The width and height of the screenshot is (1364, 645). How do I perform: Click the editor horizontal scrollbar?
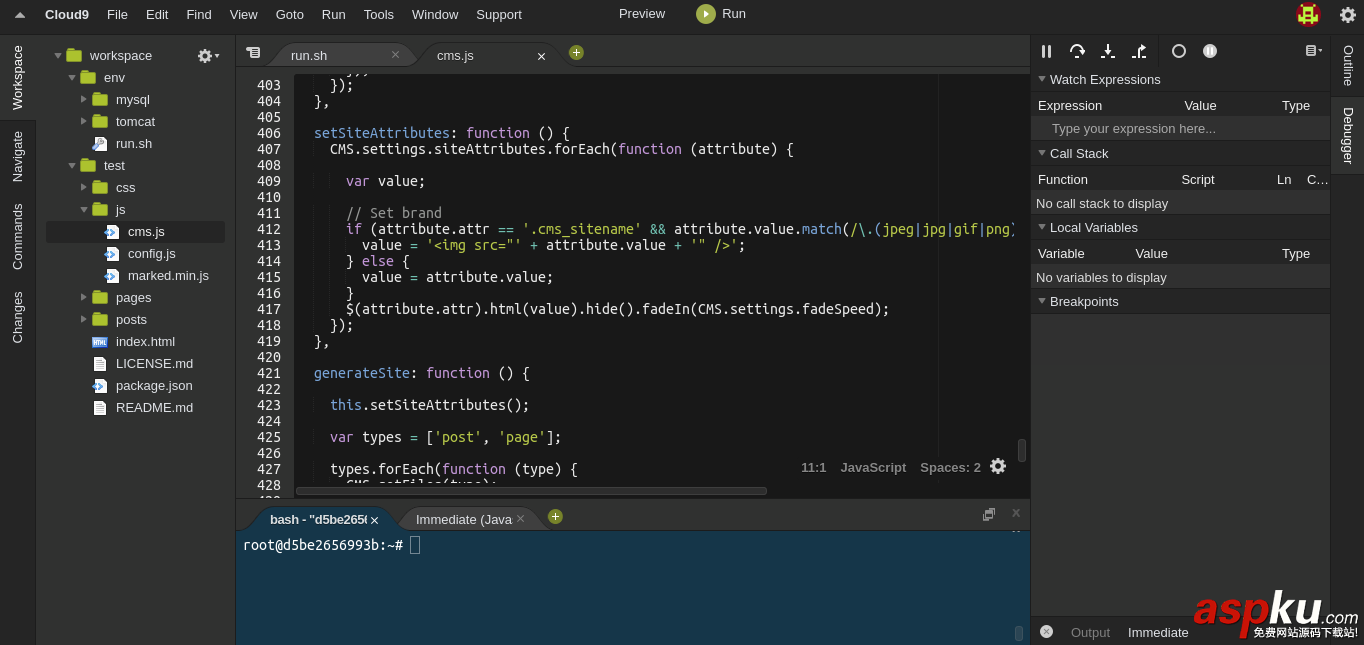pyautogui.click(x=531, y=491)
